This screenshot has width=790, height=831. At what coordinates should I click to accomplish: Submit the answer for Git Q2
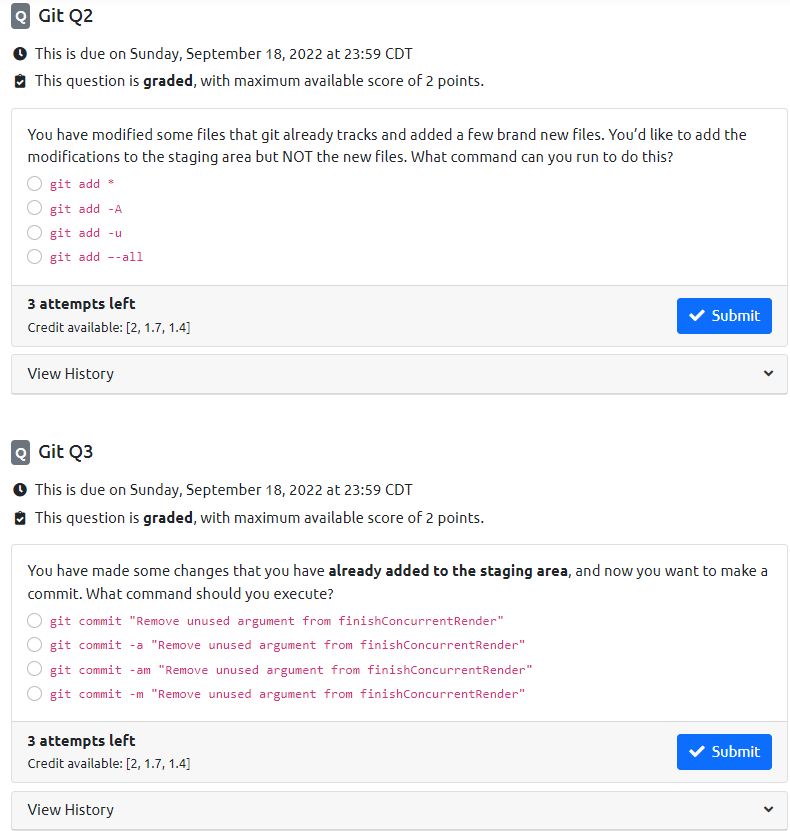724,316
